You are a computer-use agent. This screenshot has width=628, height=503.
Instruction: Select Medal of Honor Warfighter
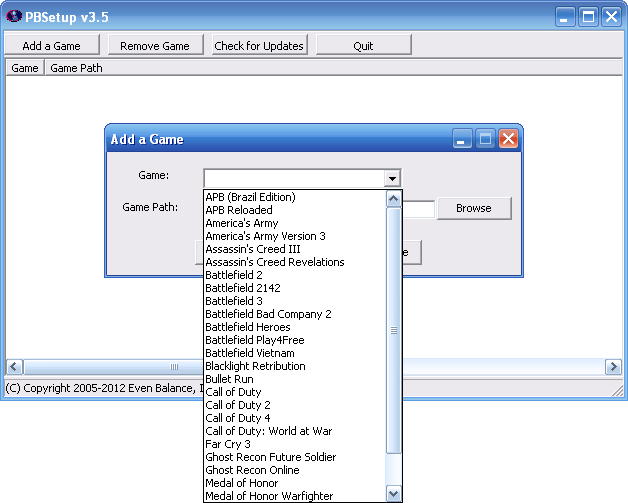point(295,496)
